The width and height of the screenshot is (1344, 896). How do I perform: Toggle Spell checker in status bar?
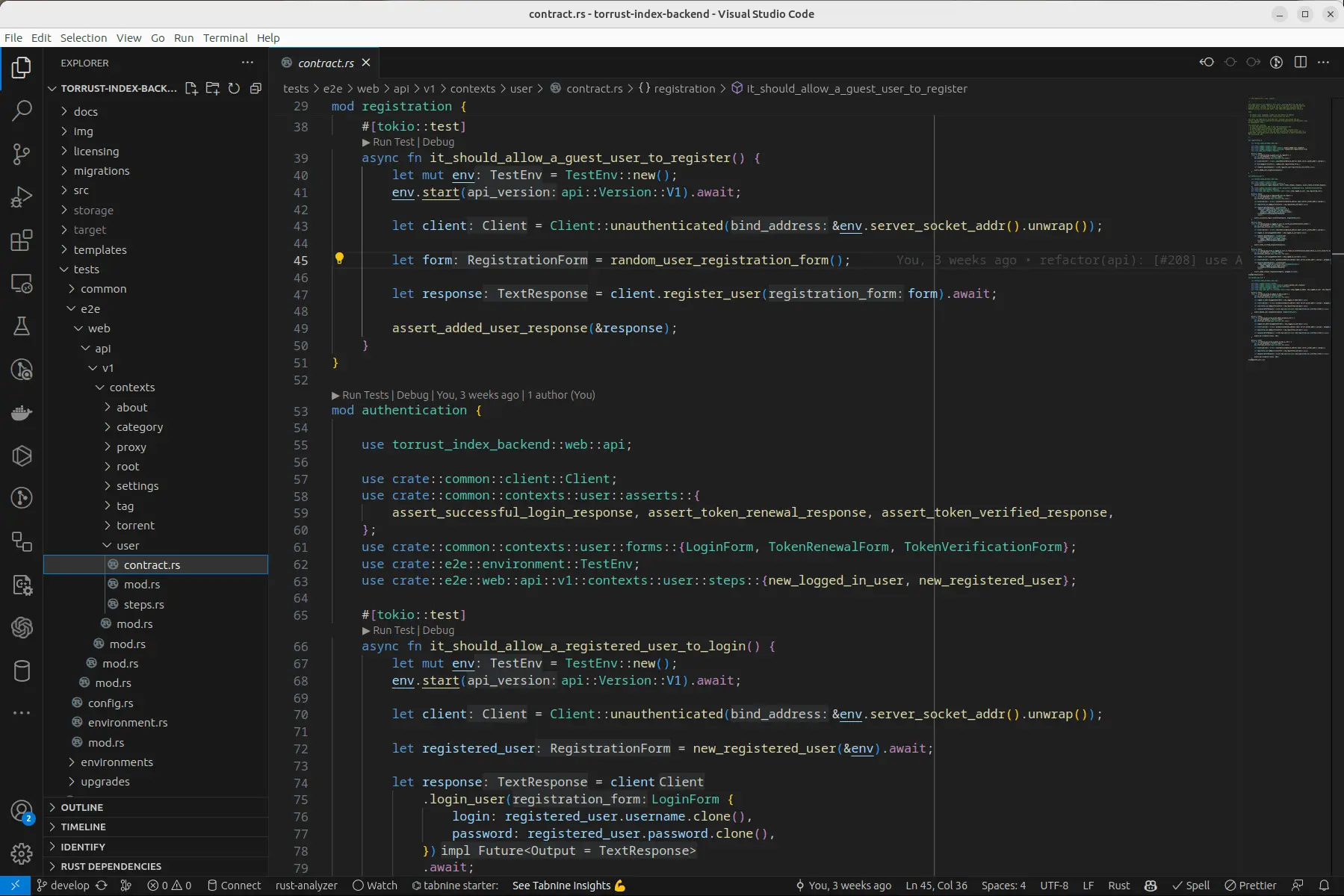click(1191, 886)
